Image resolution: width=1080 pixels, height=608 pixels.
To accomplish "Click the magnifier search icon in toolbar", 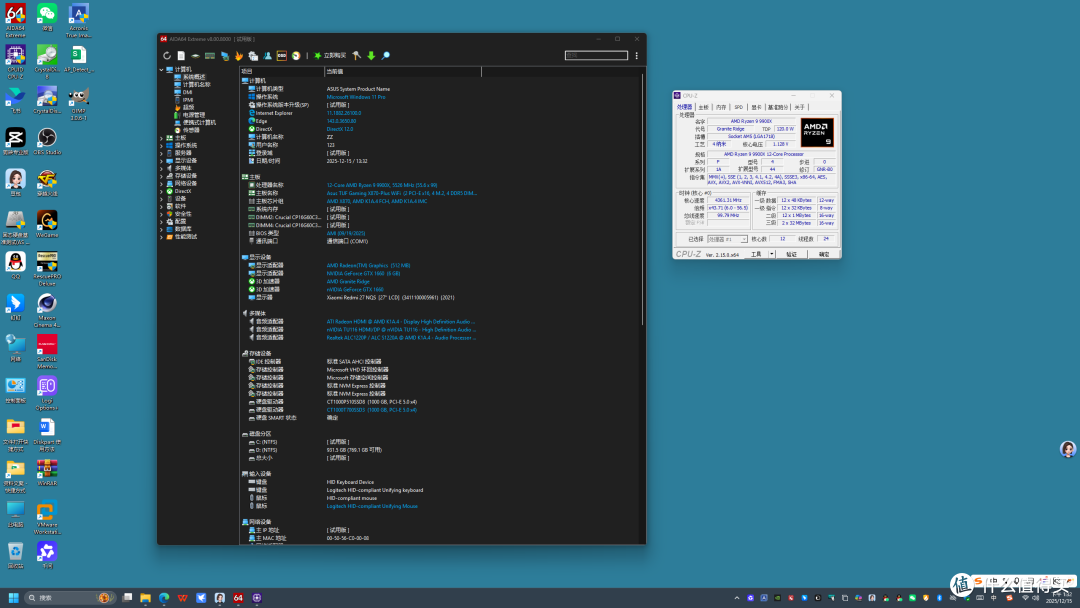I will 386,56.
